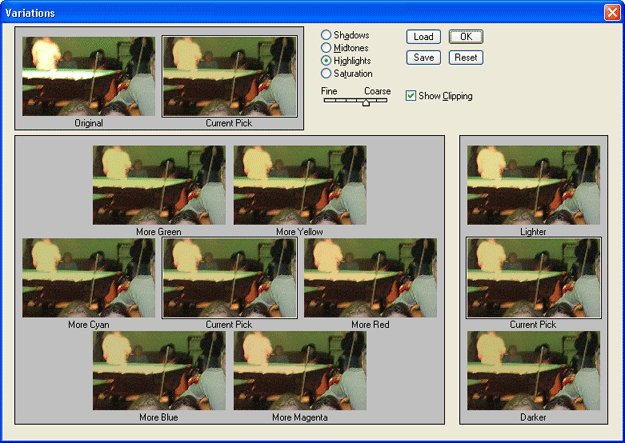Apply the More Blue variation thumbnail

click(x=159, y=370)
